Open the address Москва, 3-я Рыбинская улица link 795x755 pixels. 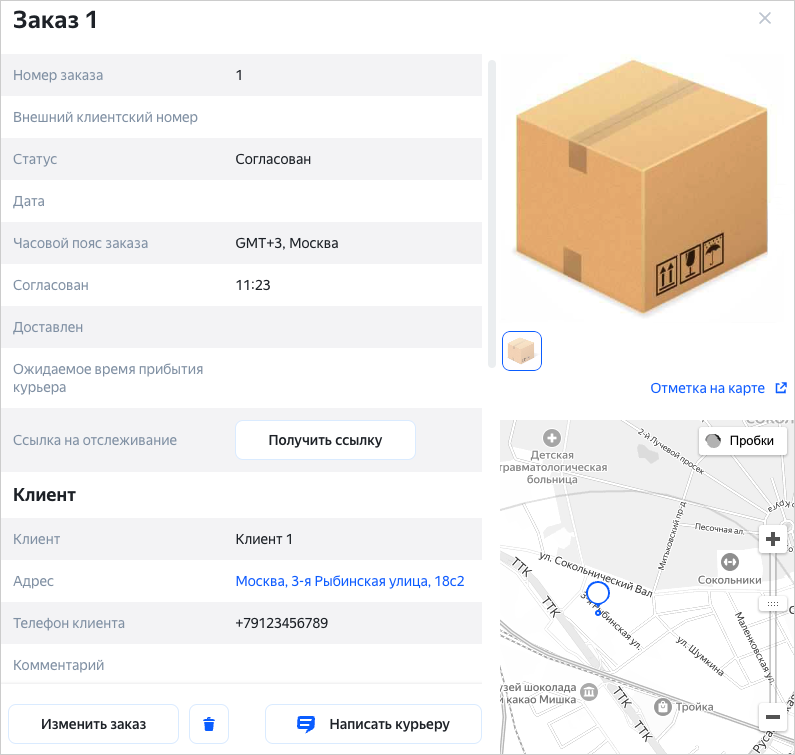tap(350, 581)
